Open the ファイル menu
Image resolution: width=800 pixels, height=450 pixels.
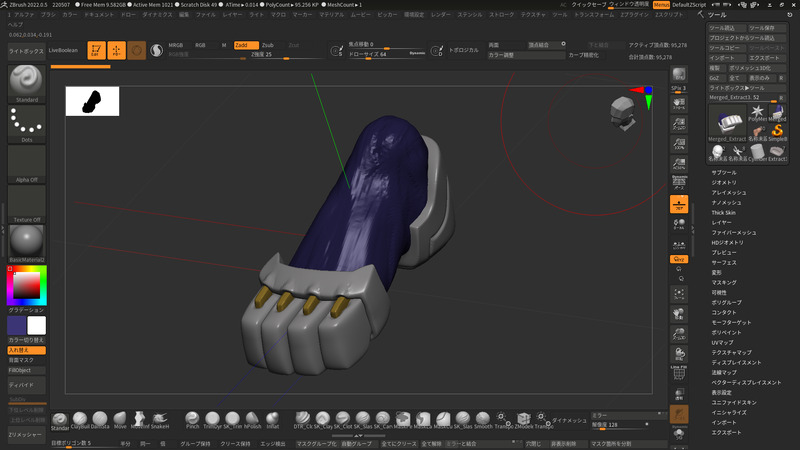205,16
